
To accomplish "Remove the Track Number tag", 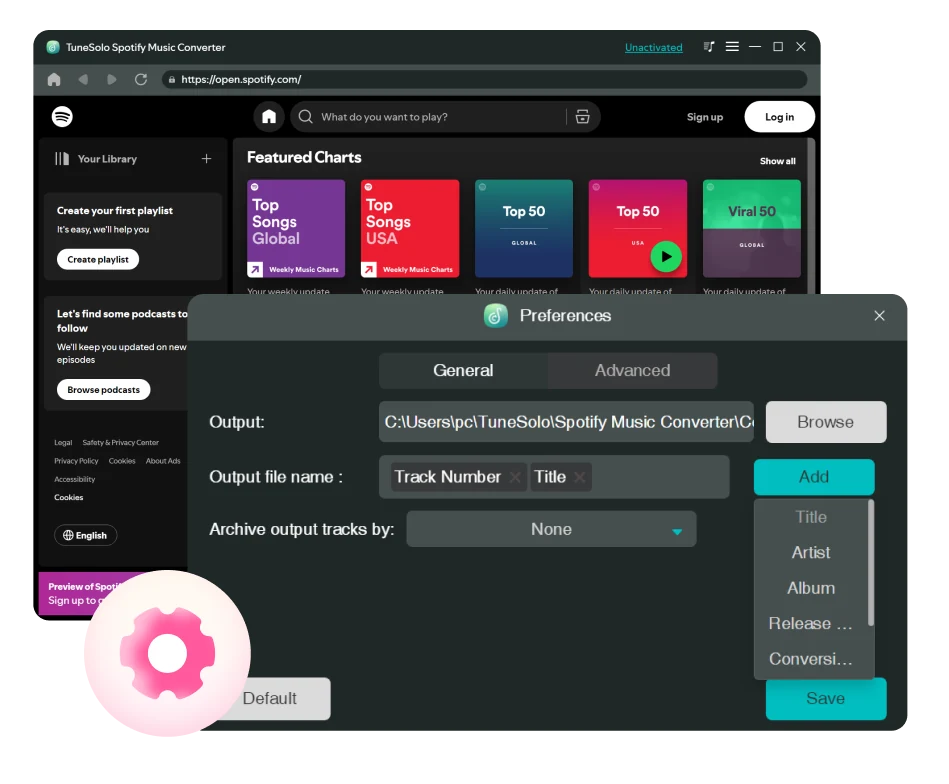I will point(515,477).
